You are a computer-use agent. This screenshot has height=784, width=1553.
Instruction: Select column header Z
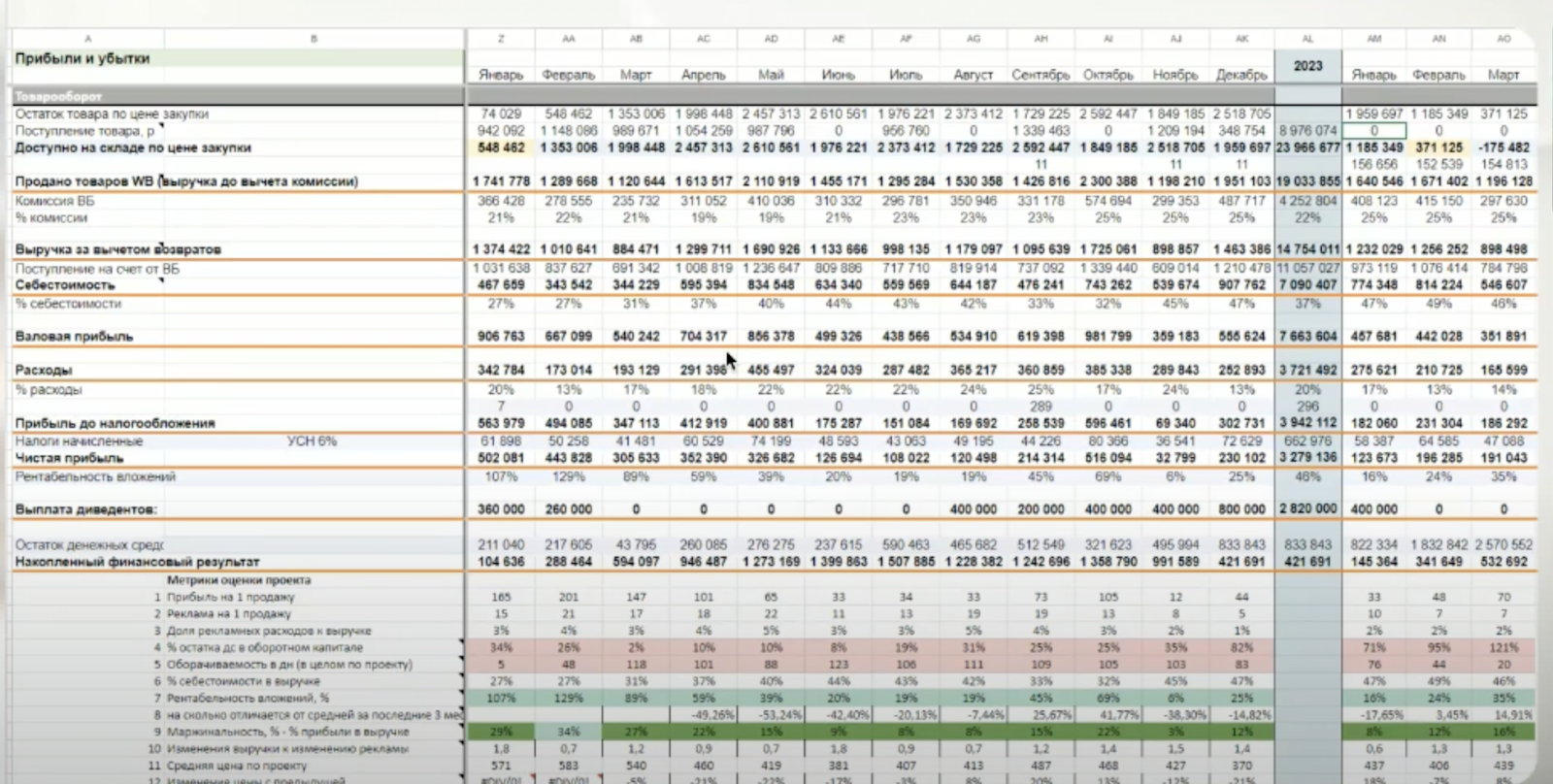501,39
